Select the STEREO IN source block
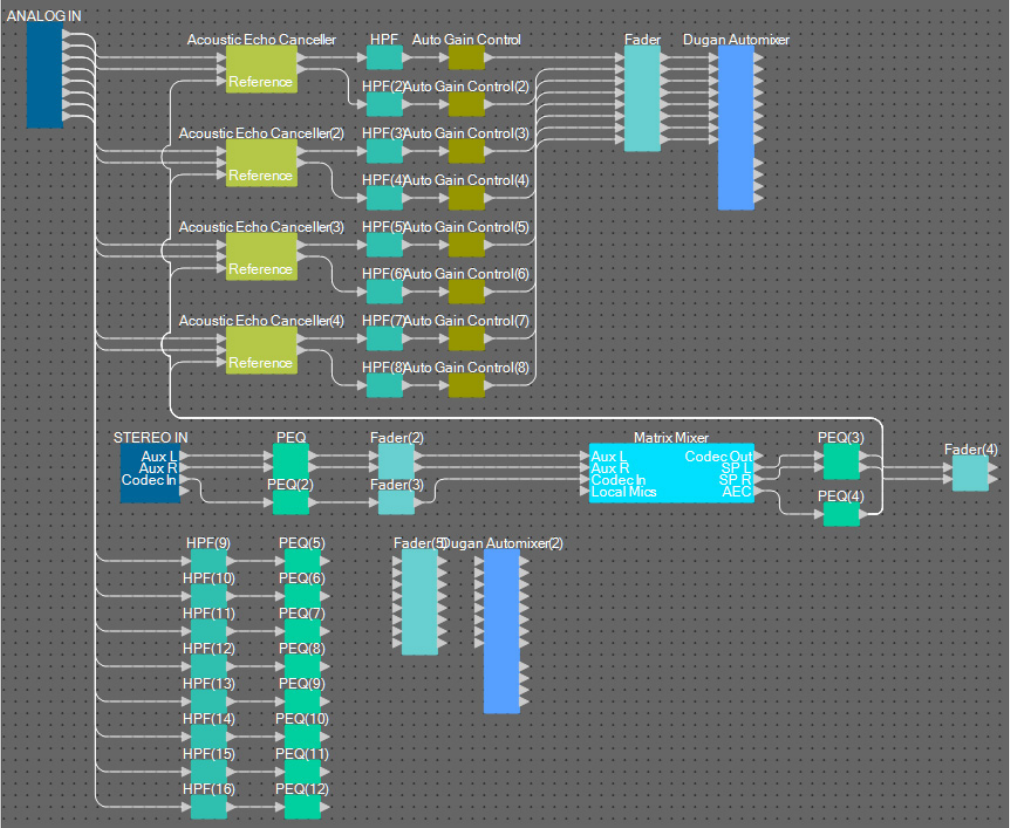 click(x=149, y=474)
